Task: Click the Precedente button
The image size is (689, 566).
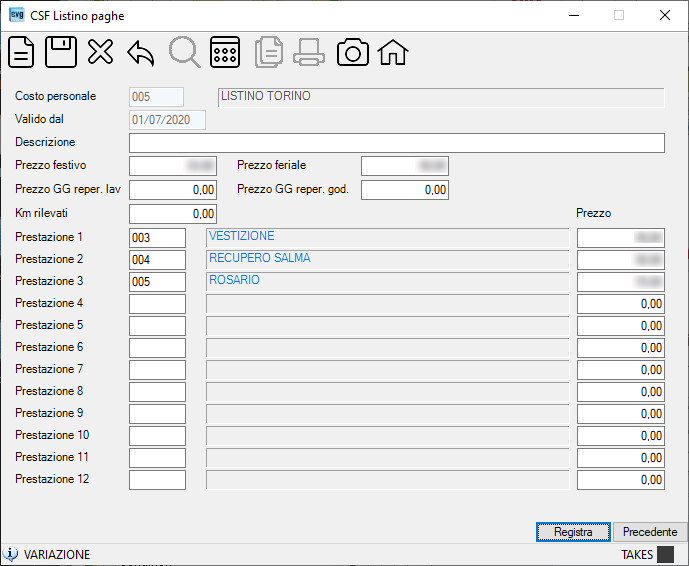Action: [x=650, y=532]
